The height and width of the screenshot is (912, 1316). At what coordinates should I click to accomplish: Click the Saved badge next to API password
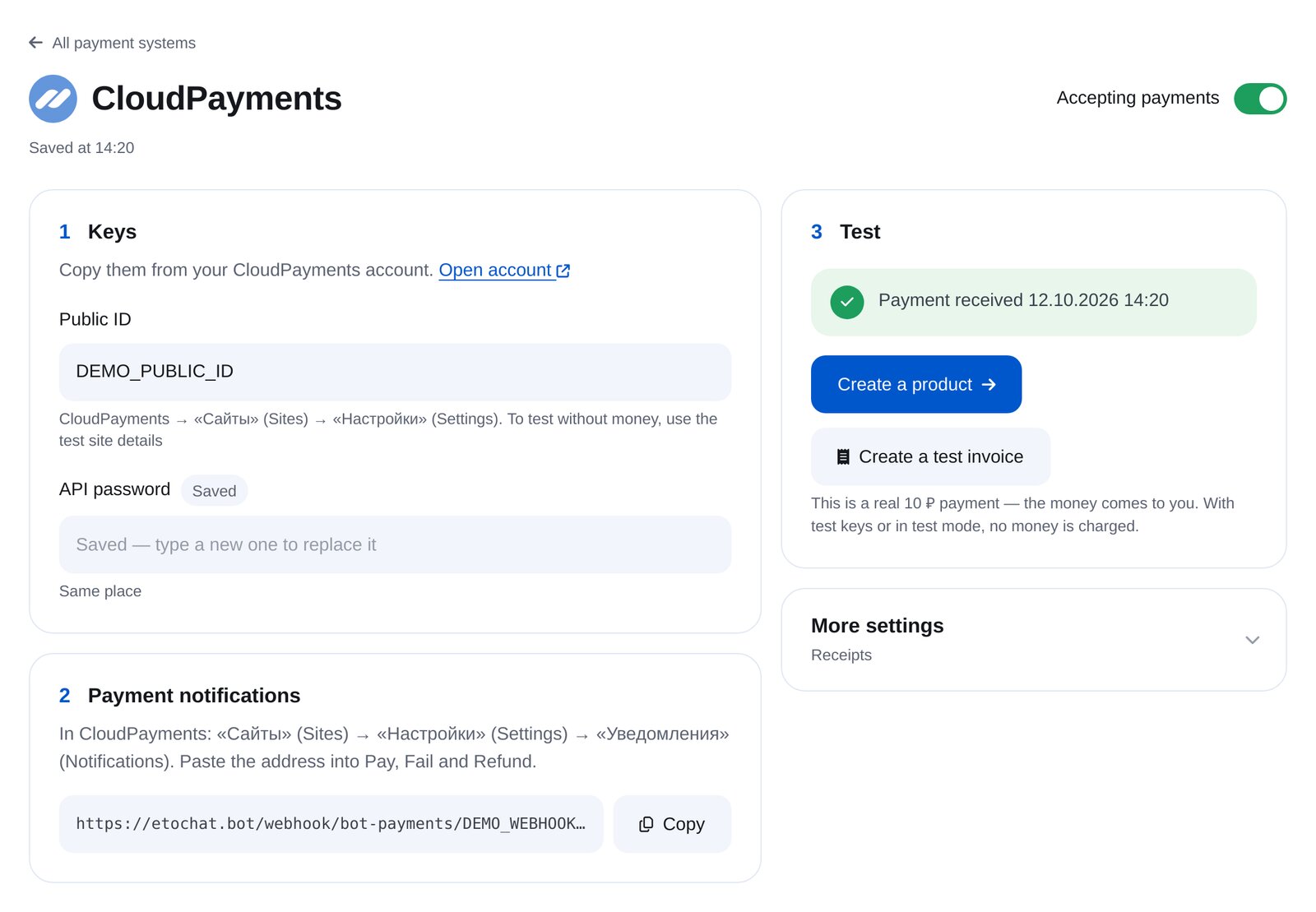214,491
